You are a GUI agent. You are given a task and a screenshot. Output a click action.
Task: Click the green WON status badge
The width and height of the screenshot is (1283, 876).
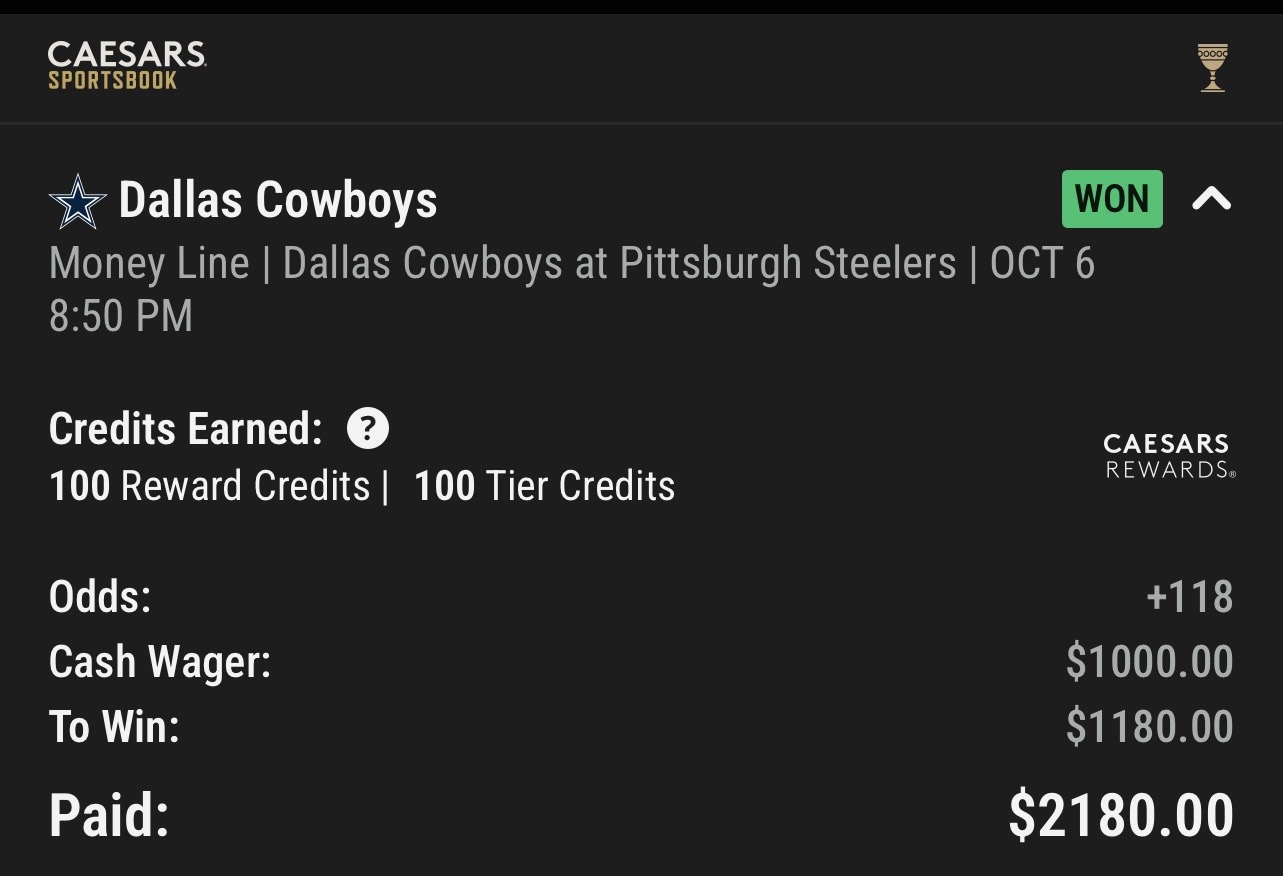[1111, 199]
